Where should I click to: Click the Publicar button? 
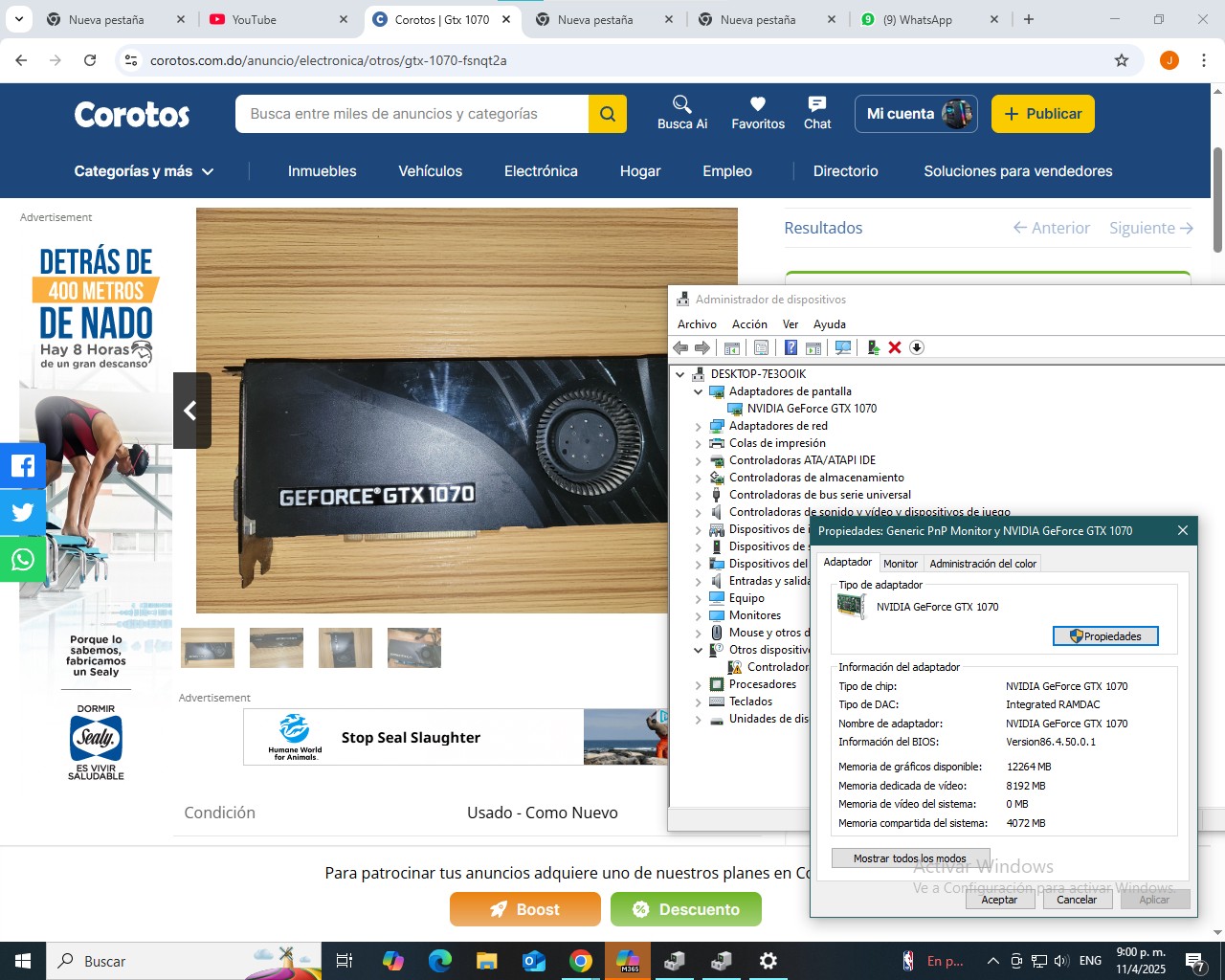1043,114
